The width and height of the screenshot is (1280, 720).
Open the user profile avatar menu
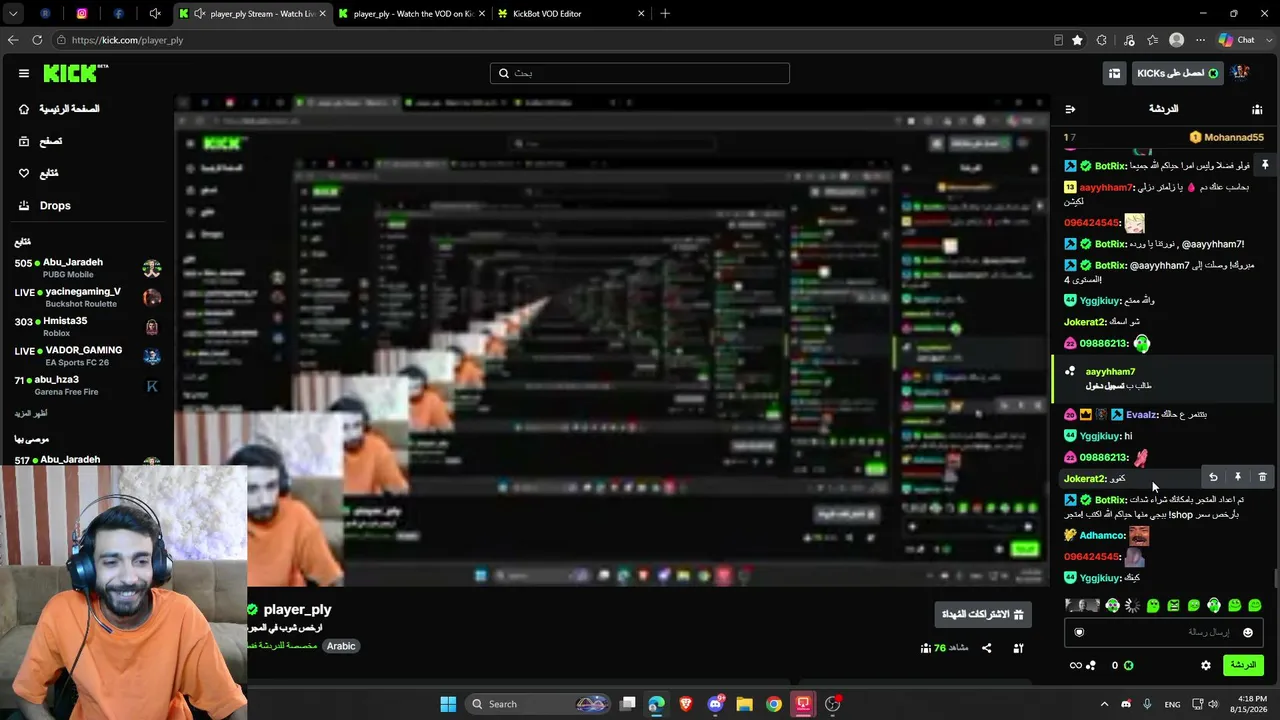point(1240,73)
